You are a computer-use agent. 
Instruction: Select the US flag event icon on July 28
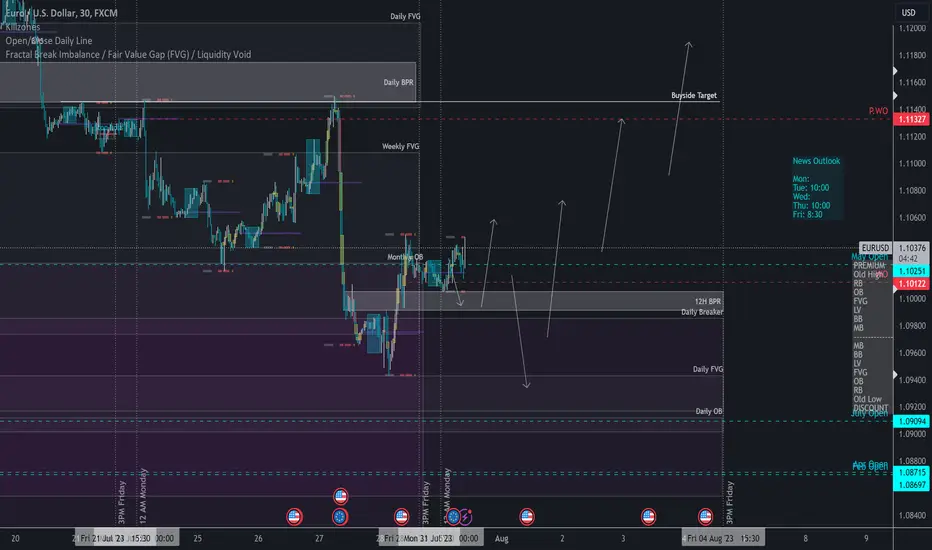coord(401,517)
